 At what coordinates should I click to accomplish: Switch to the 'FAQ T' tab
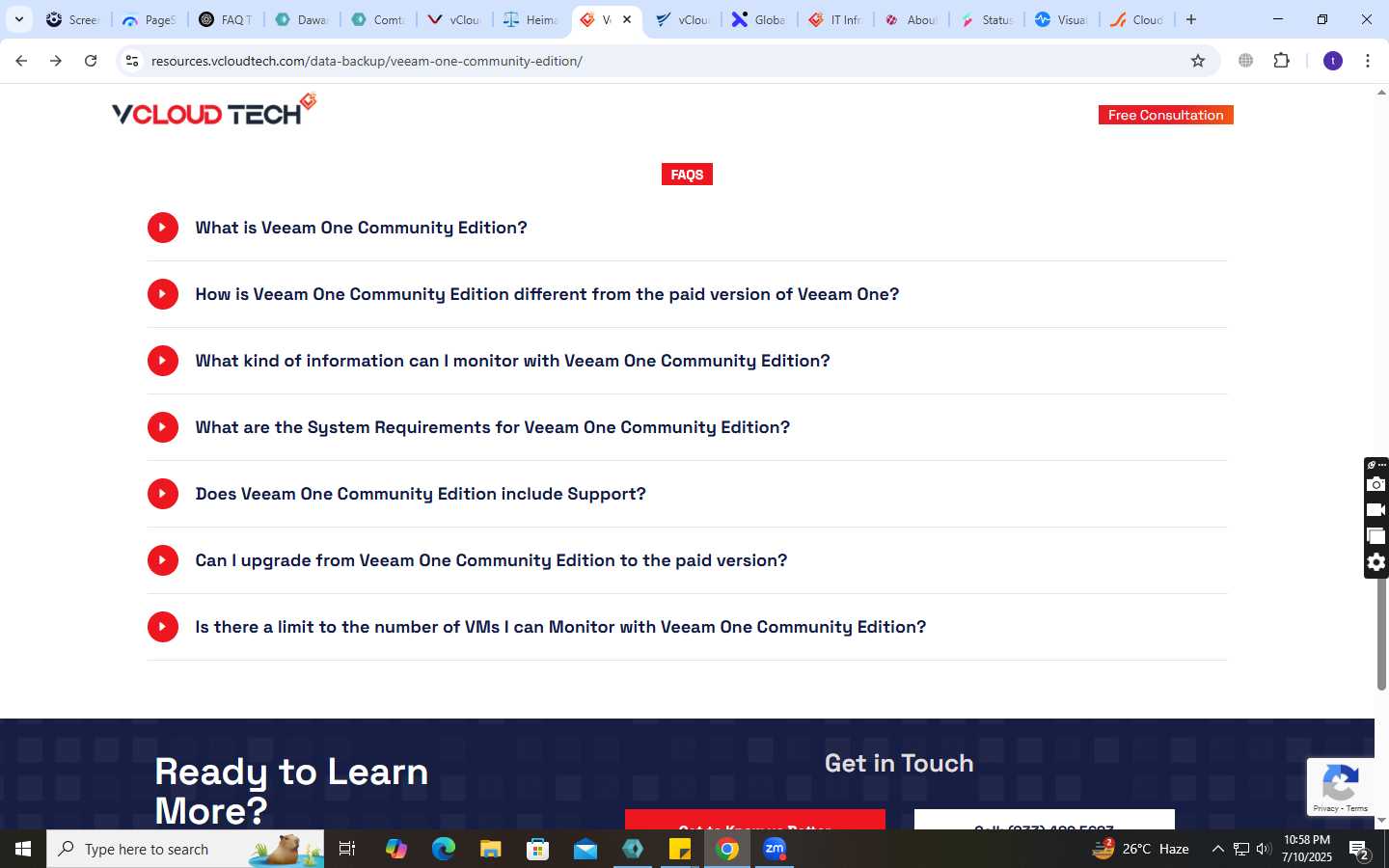pyautogui.click(x=226, y=19)
